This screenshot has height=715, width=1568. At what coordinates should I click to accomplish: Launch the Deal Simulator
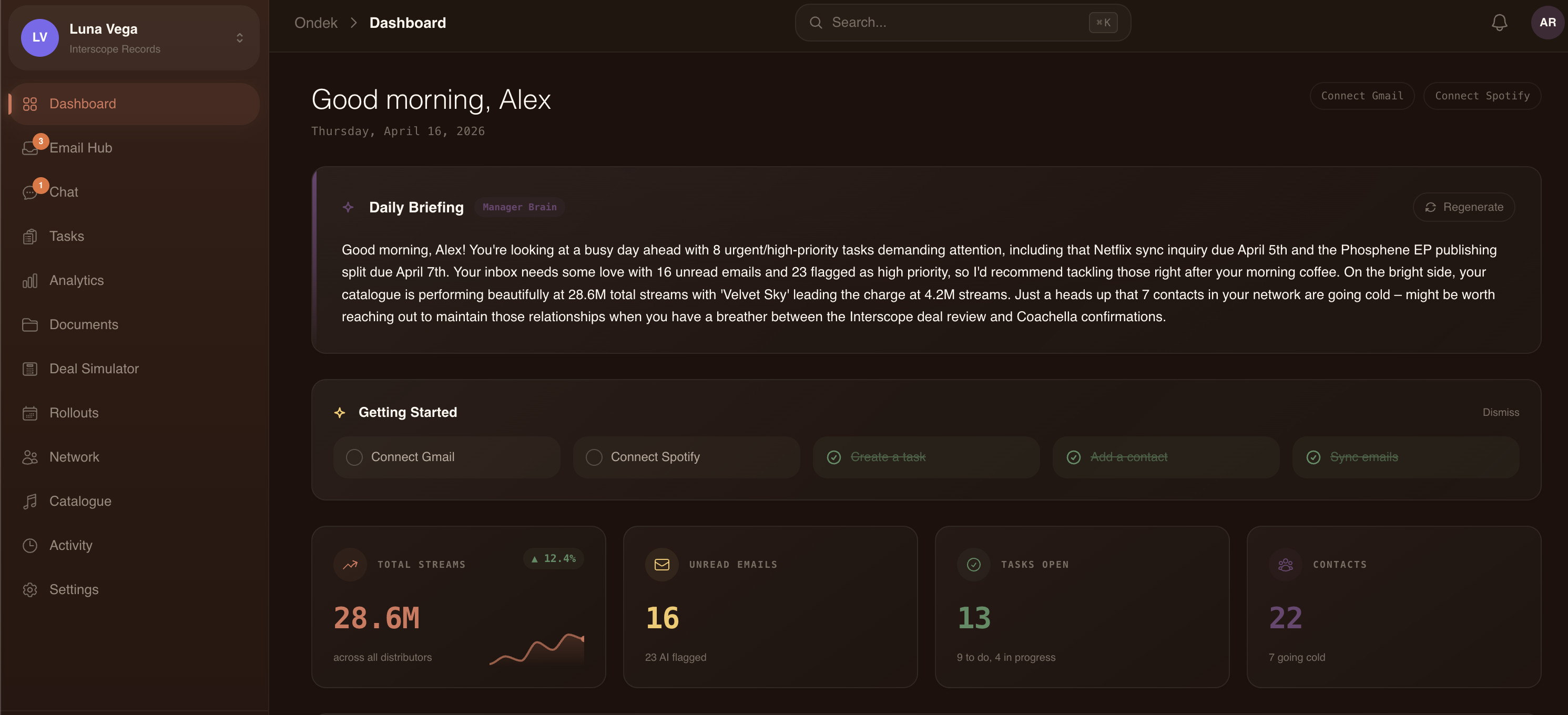94,368
